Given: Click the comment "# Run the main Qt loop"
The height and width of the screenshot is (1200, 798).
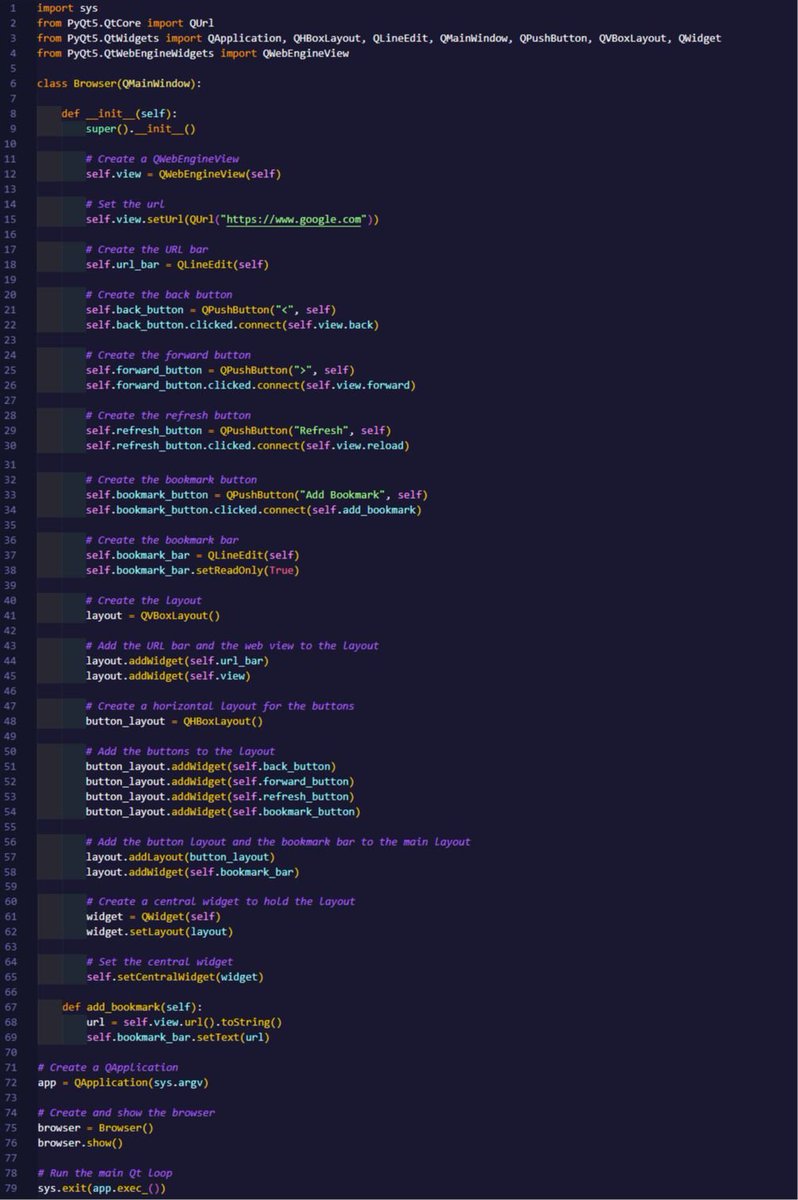Looking at the screenshot, I should pos(104,1173).
